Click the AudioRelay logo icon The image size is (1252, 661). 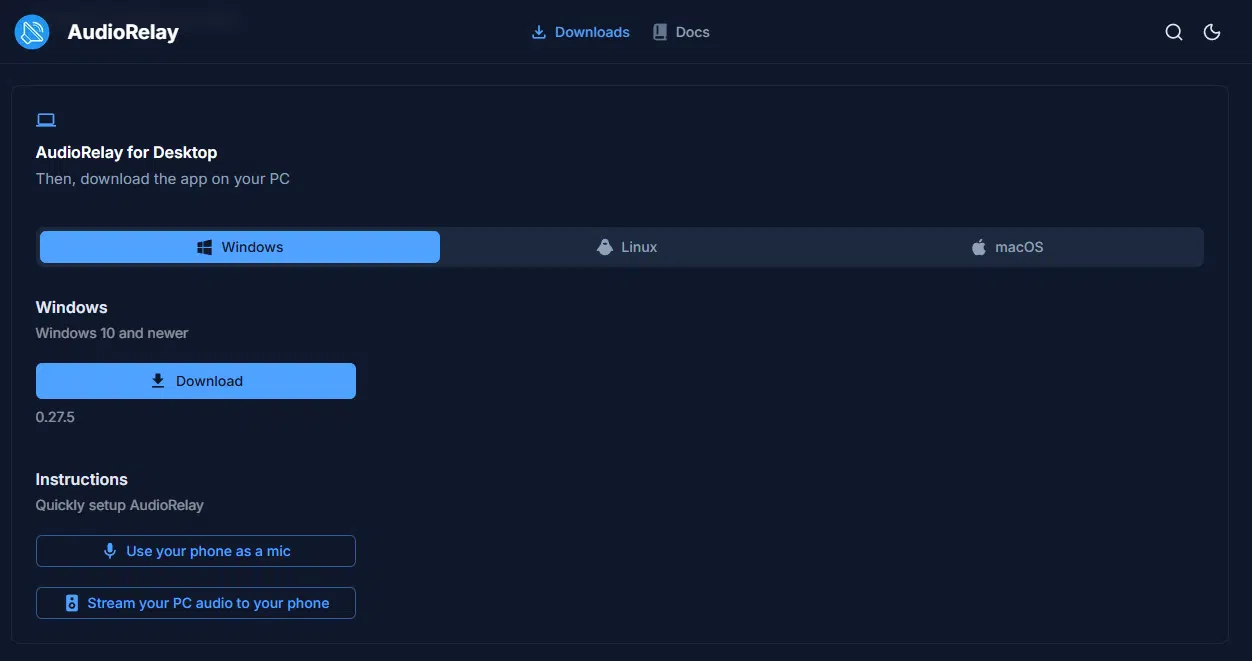pos(32,32)
